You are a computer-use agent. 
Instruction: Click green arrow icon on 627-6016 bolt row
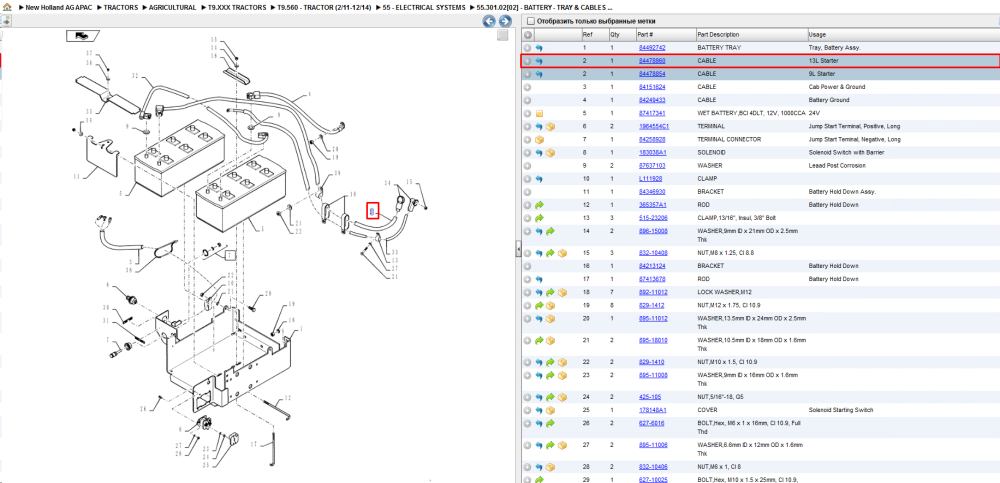point(550,423)
